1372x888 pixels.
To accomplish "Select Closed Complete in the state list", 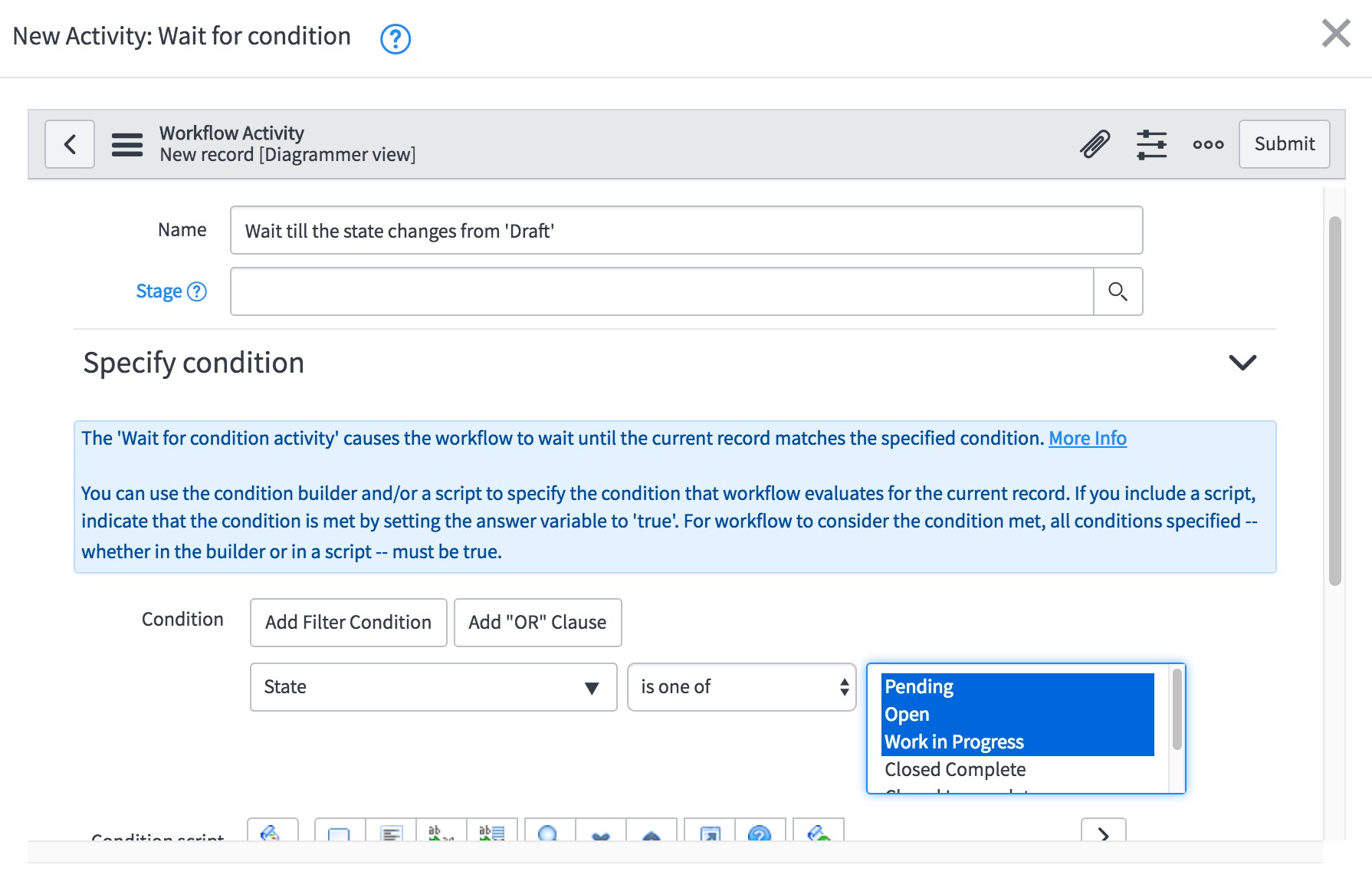I will pos(1017,770).
